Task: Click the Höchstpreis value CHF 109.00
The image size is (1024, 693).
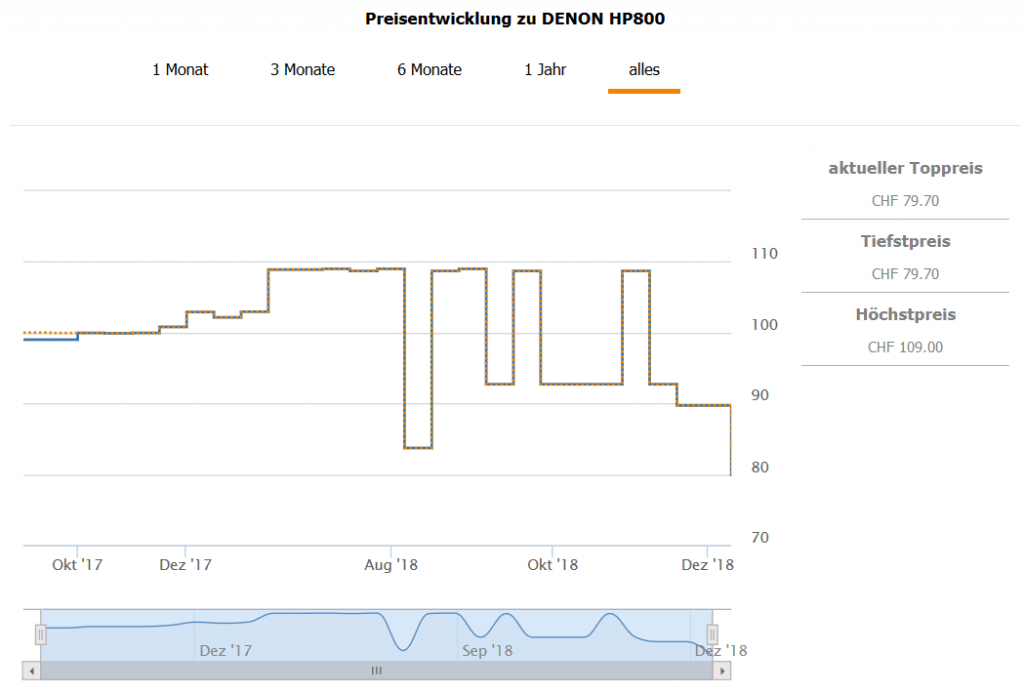Action: (x=905, y=347)
